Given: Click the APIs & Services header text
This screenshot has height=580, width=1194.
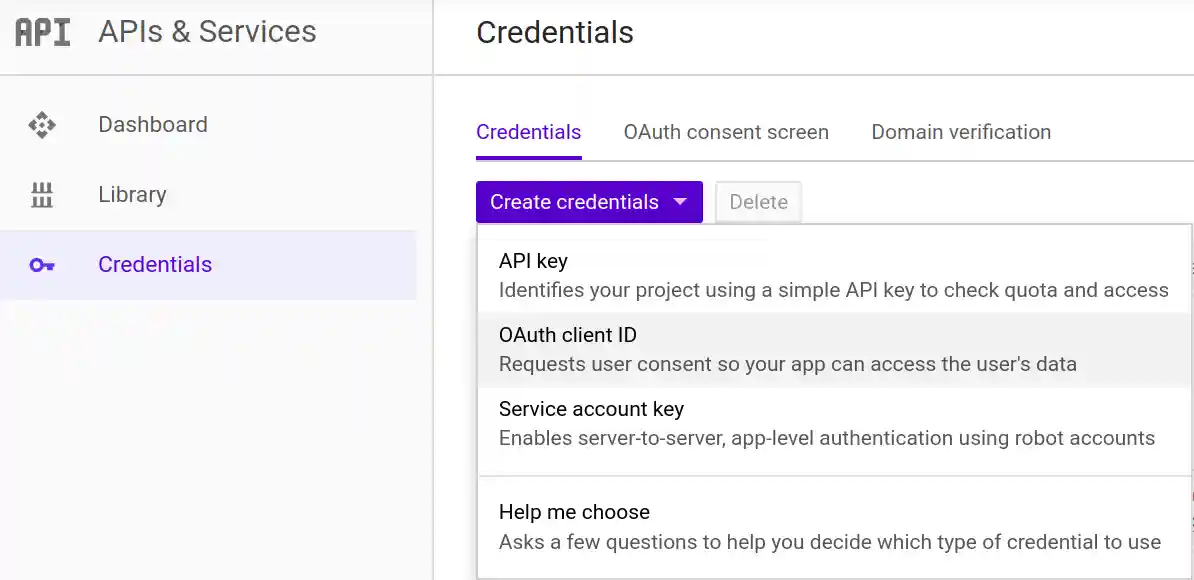Looking at the screenshot, I should click(x=206, y=31).
